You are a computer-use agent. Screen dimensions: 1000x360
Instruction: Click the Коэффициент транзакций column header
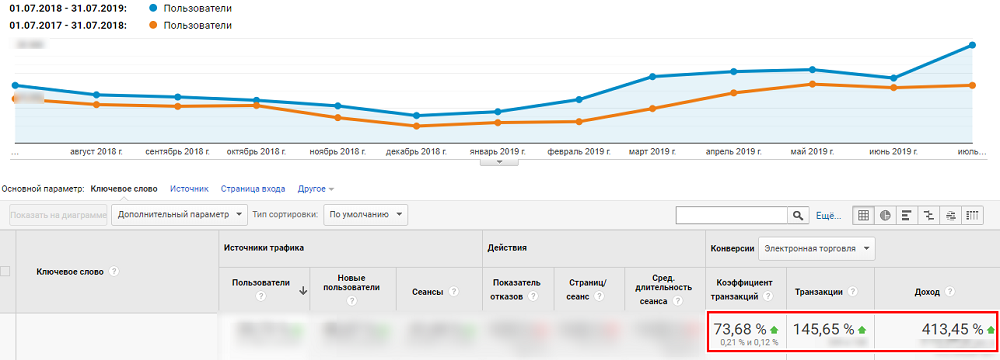(x=744, y=289)
